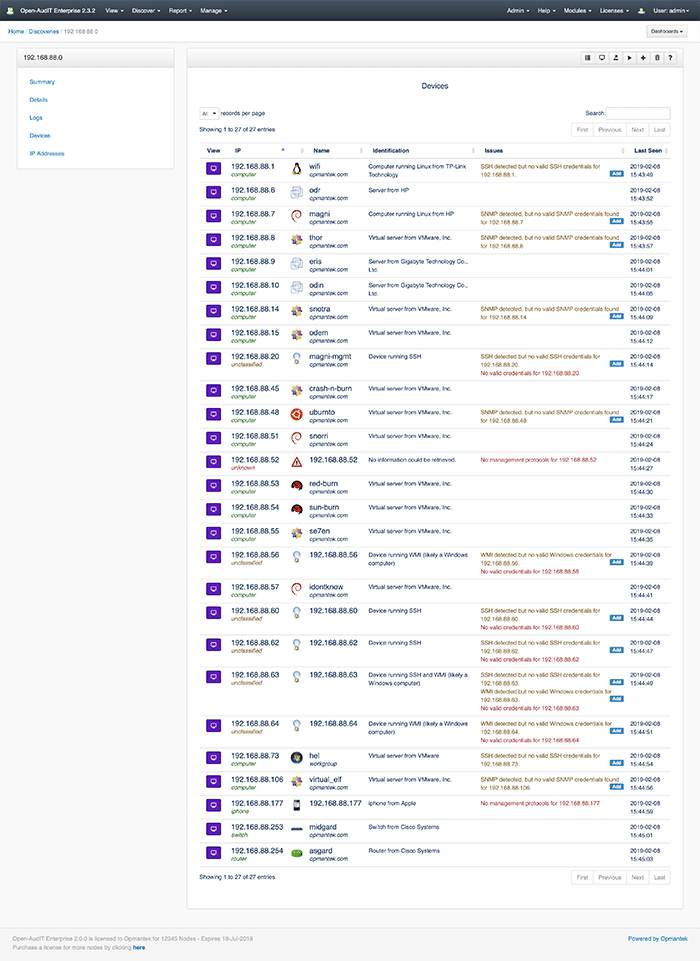
Task: Open the View menu dropdown
Action: click(114, 10)
